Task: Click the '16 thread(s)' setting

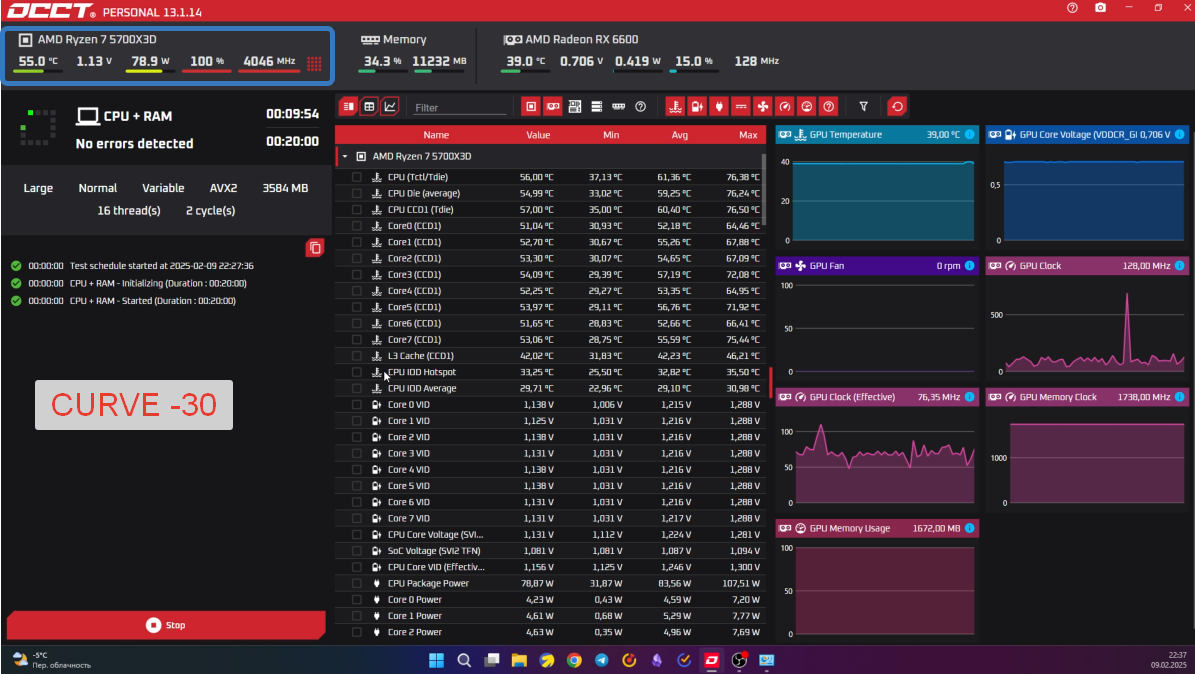Action: pos(129,210)
